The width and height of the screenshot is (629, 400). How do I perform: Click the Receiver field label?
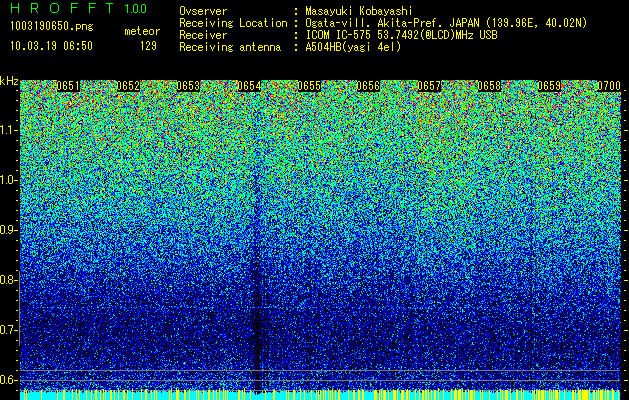[x=203, y=35]
